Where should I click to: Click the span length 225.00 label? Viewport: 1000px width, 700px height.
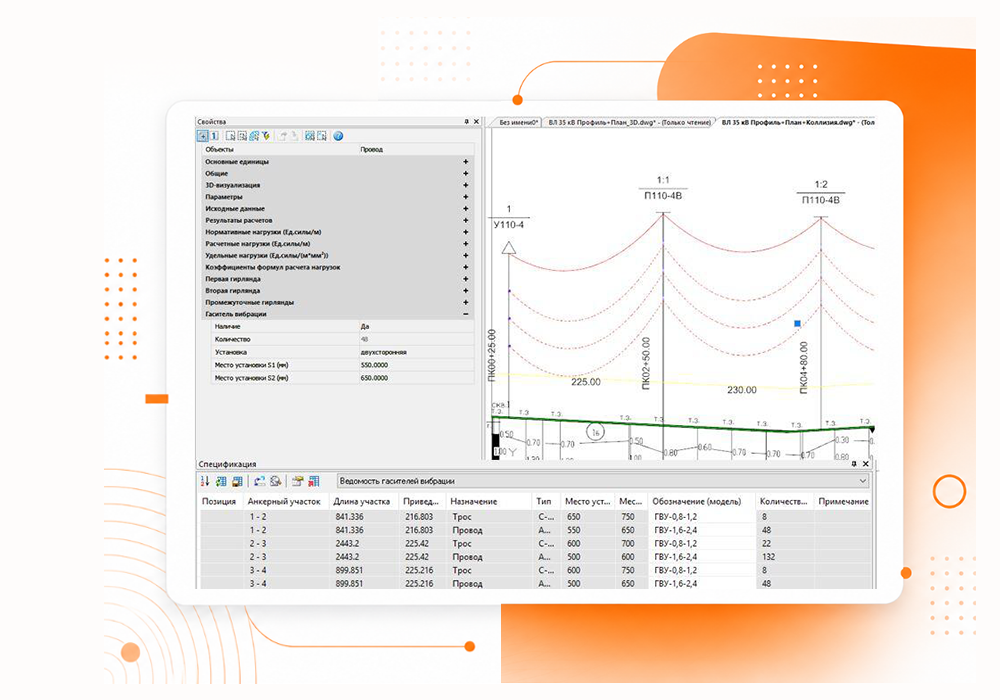(x=585, y=382)
